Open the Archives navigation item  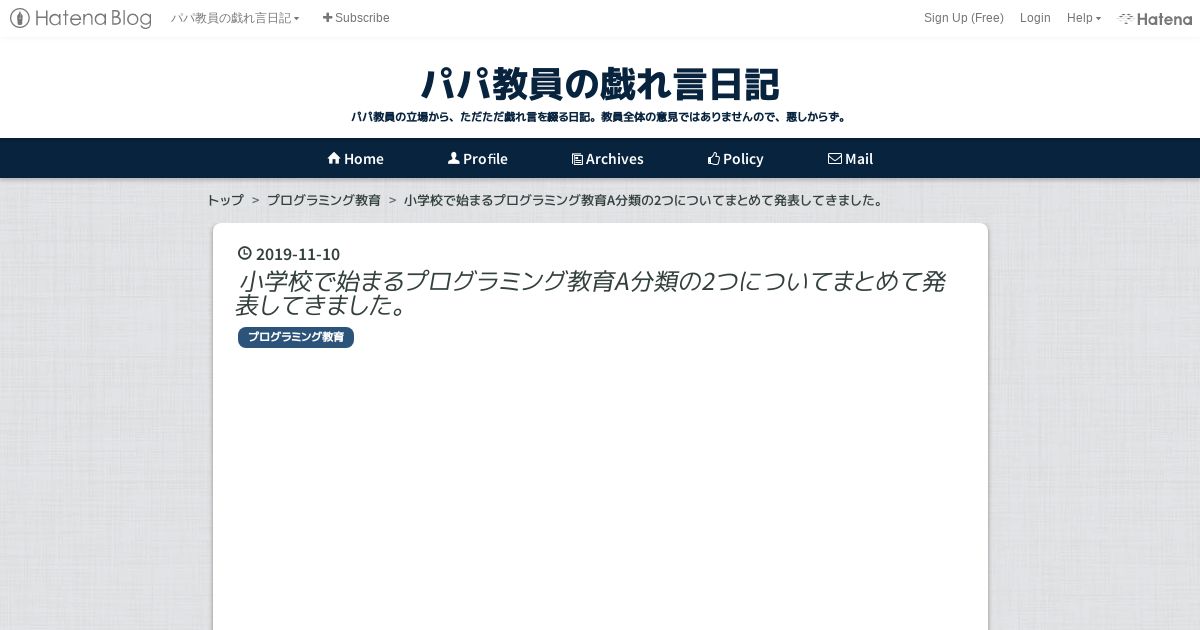pos(607,159)
